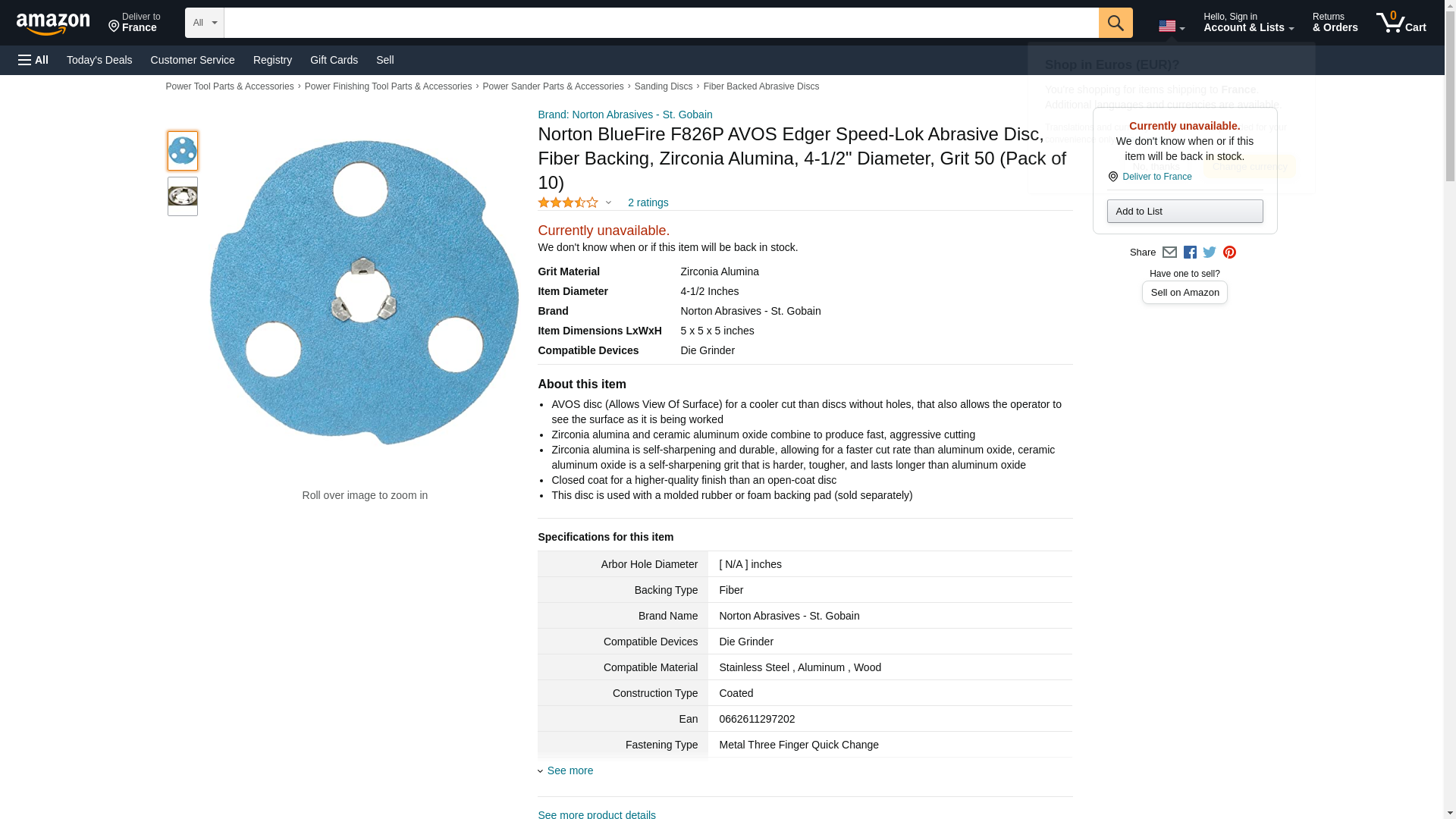Share on Twitter icon
Viewport: 1456px width, 819px height.
[1210, 253]
